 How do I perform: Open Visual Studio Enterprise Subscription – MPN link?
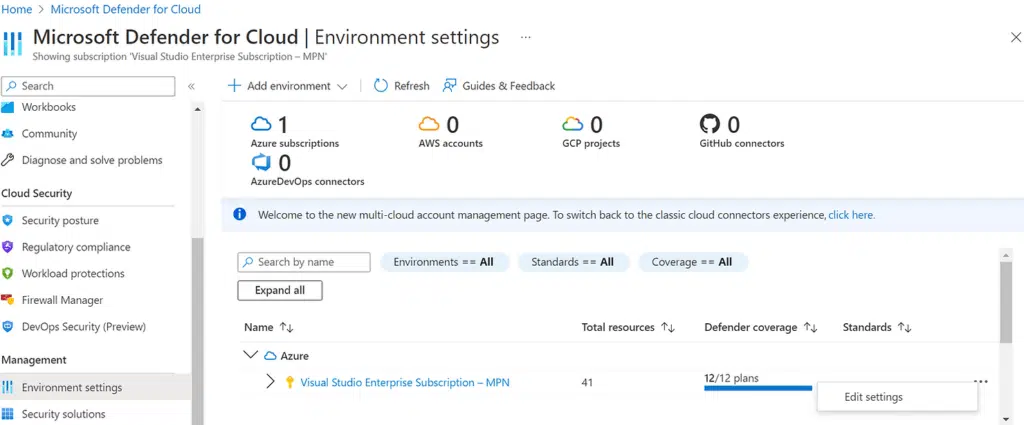click(405, 383)
